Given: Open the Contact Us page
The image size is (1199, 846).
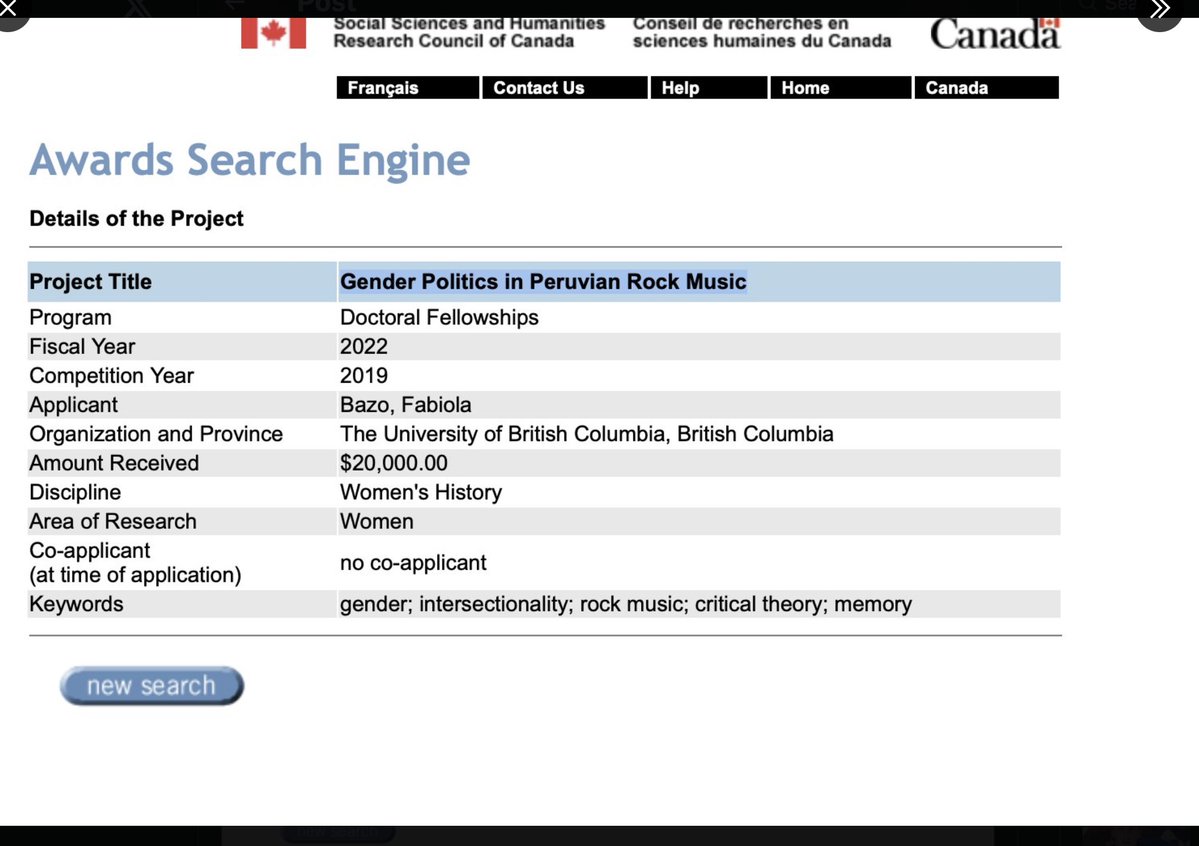Looking at the screenshot, I should (x=538, y=88).
